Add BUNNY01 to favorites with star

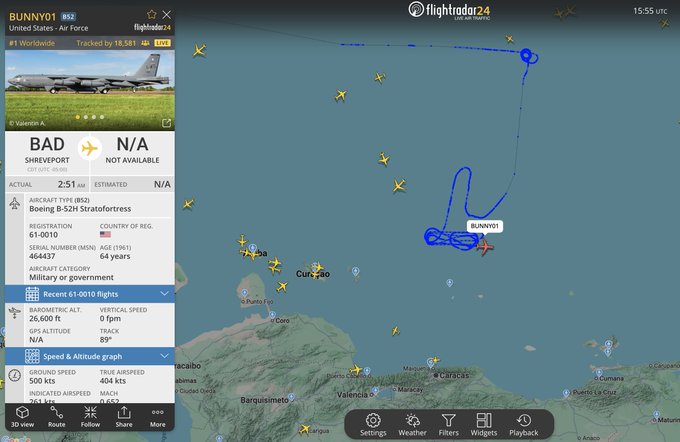pos(151,14)
